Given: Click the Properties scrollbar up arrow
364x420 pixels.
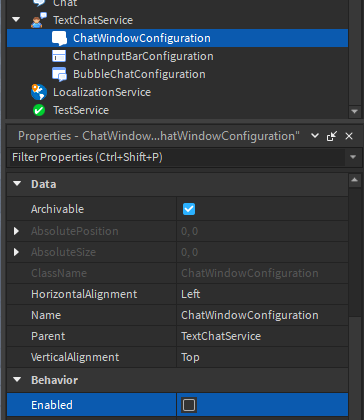Looking at the screenshot, I should tap(354, 180).
